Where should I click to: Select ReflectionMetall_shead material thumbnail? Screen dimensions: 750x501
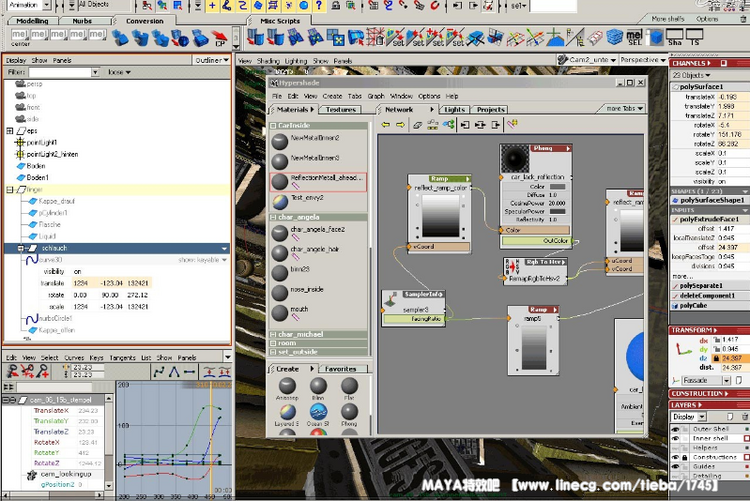[x=279, y=182]
